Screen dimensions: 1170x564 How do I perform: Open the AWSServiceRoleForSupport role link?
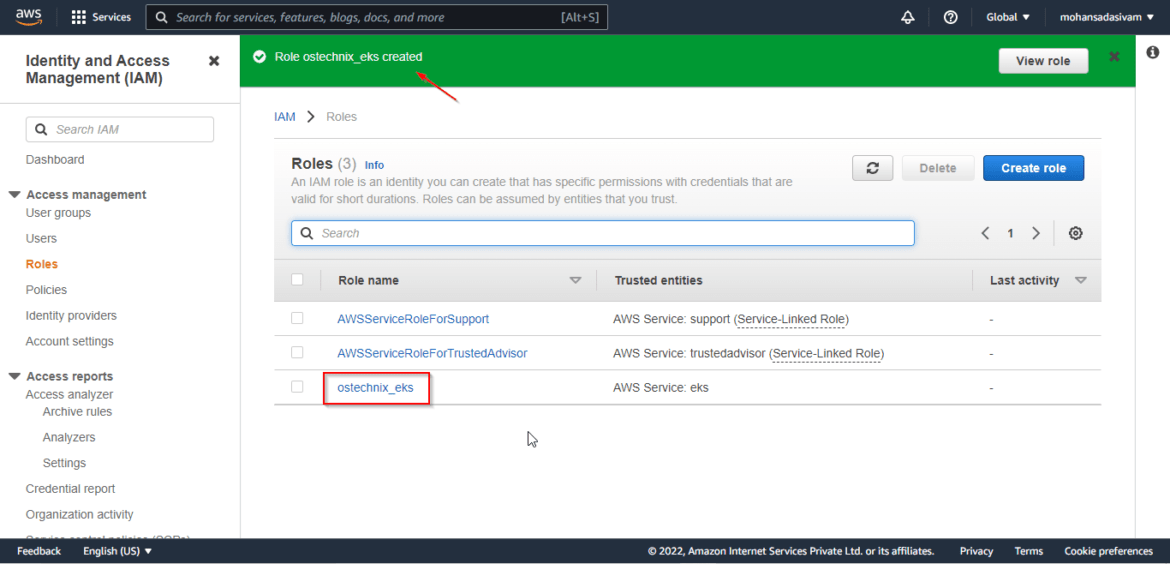[x=413, y=319]
